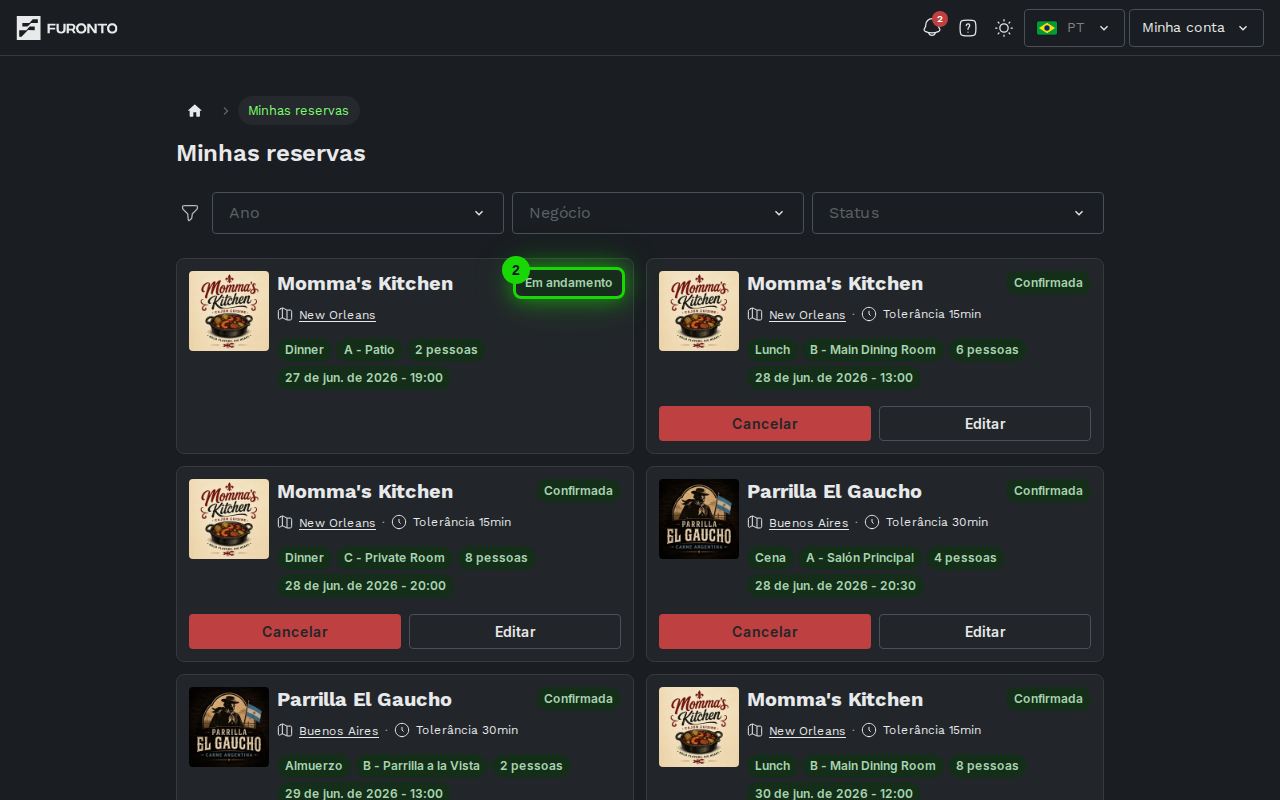Edit the Parrilla El Gaucho 20:30 reservation
The width and height of the screenshot is (1280, 800).
[985, 632]
